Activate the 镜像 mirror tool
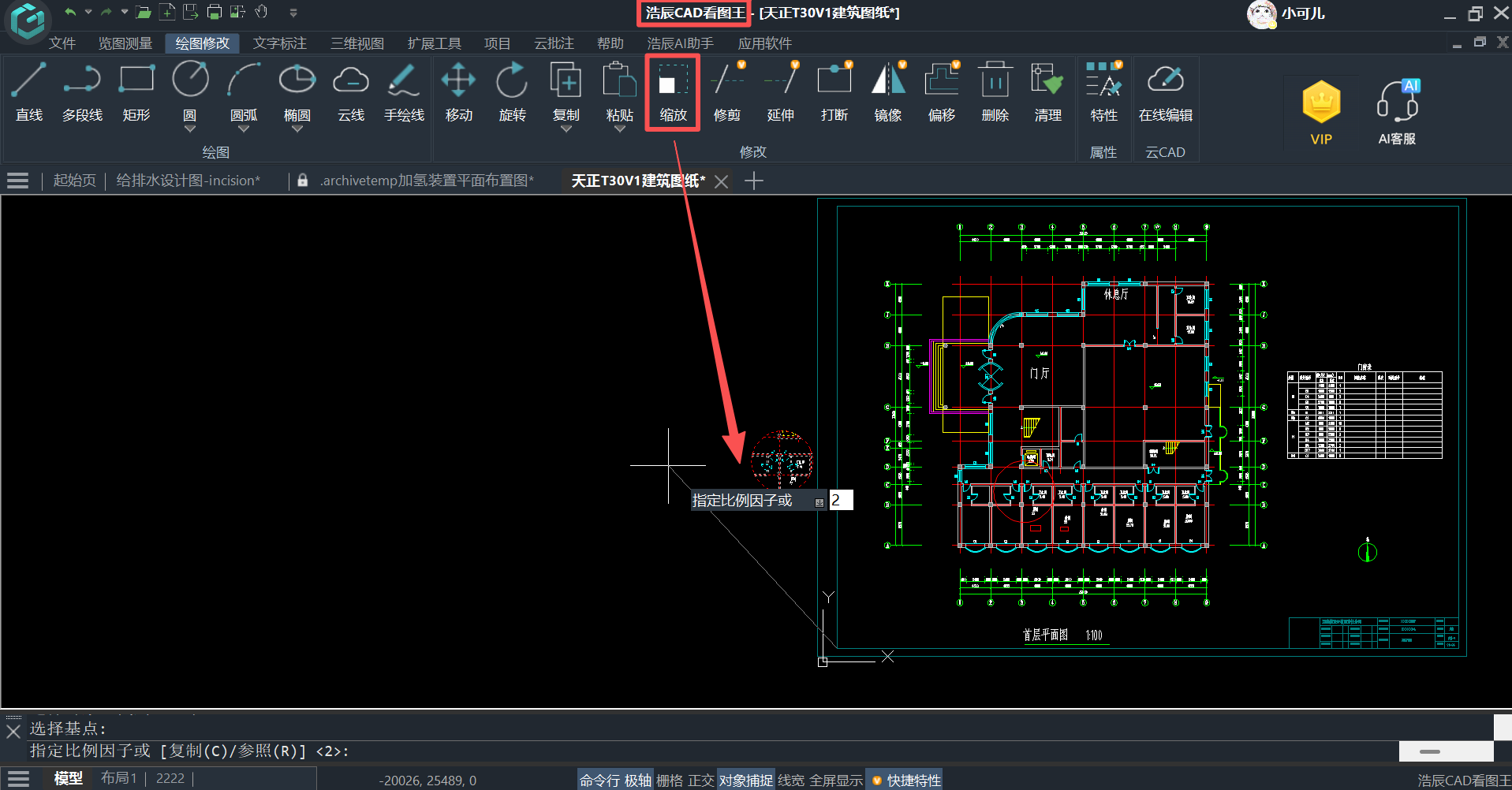The width and height of the screenshot is (1512, 790). click(x=887, y=93)
